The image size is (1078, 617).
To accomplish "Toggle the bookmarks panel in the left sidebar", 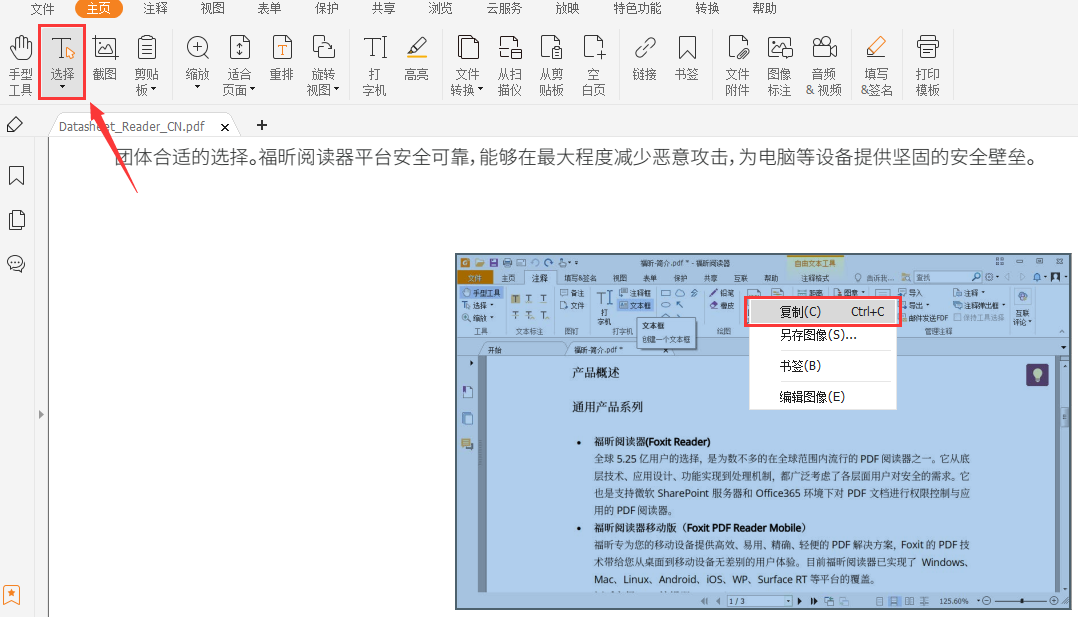I will (x=16, y=175).
